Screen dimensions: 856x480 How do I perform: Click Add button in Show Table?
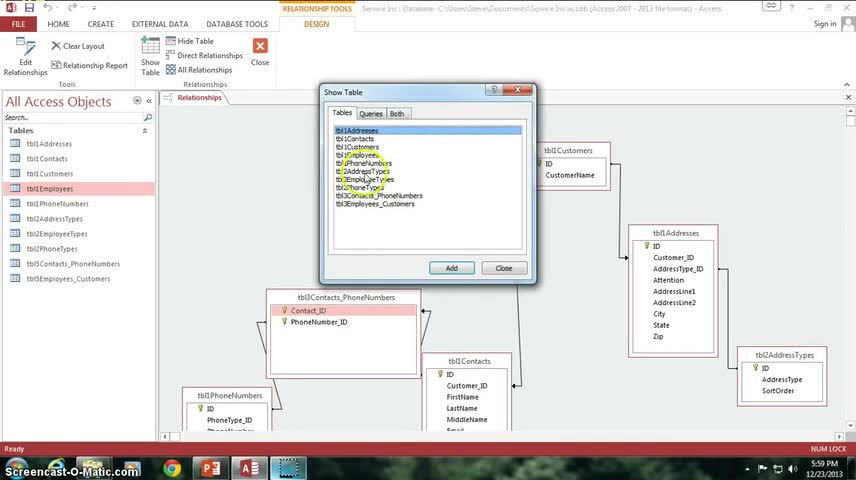(451, 268)
